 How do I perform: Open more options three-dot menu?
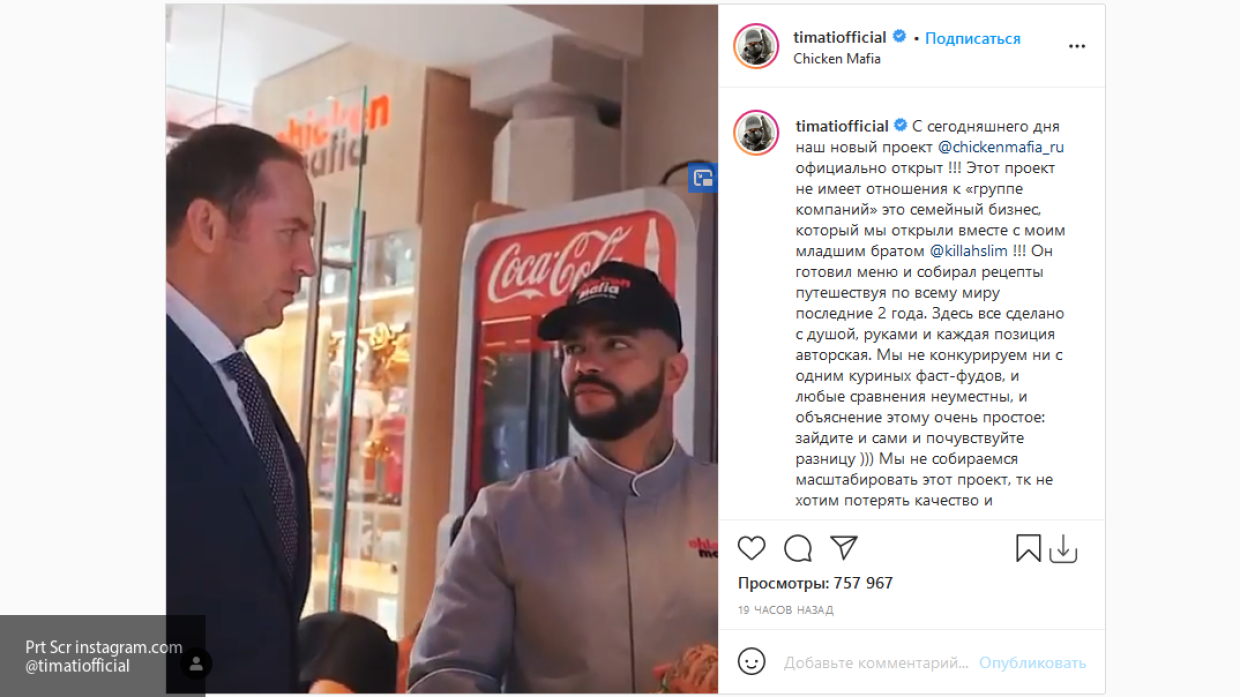(1077, 46)
